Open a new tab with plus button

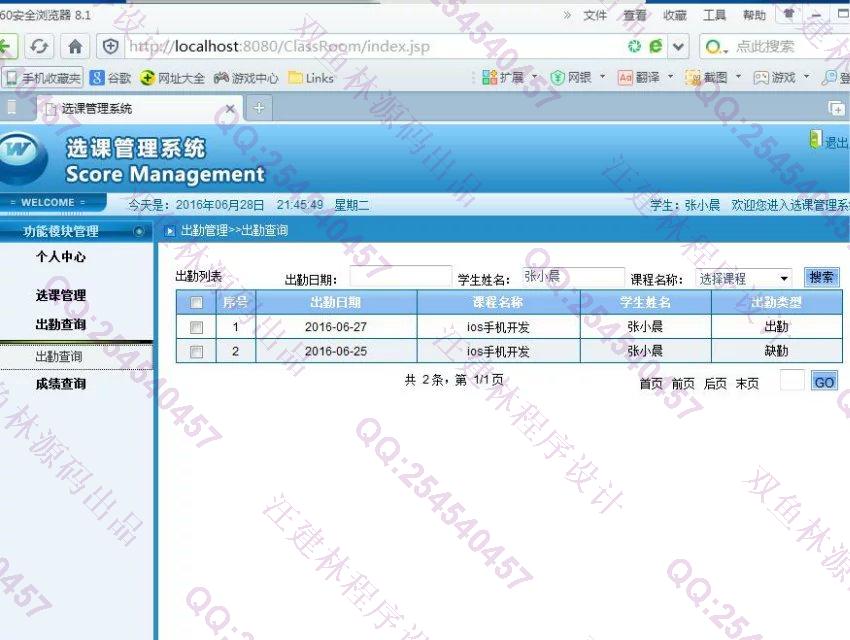click(x=259, y=108)
